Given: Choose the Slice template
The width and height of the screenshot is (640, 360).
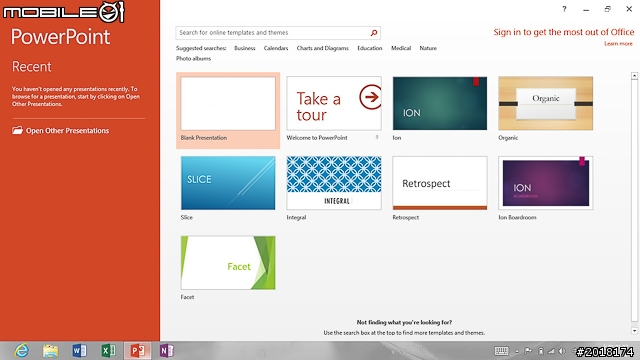Looking at the screenshot, I should coord(228,183).
